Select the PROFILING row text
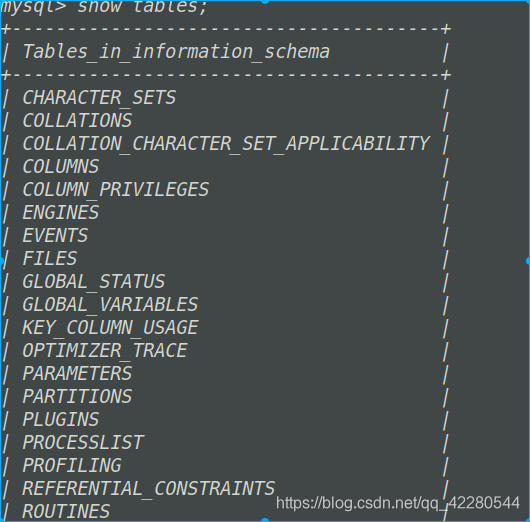The image size is (530, 522). coord(72,466)
